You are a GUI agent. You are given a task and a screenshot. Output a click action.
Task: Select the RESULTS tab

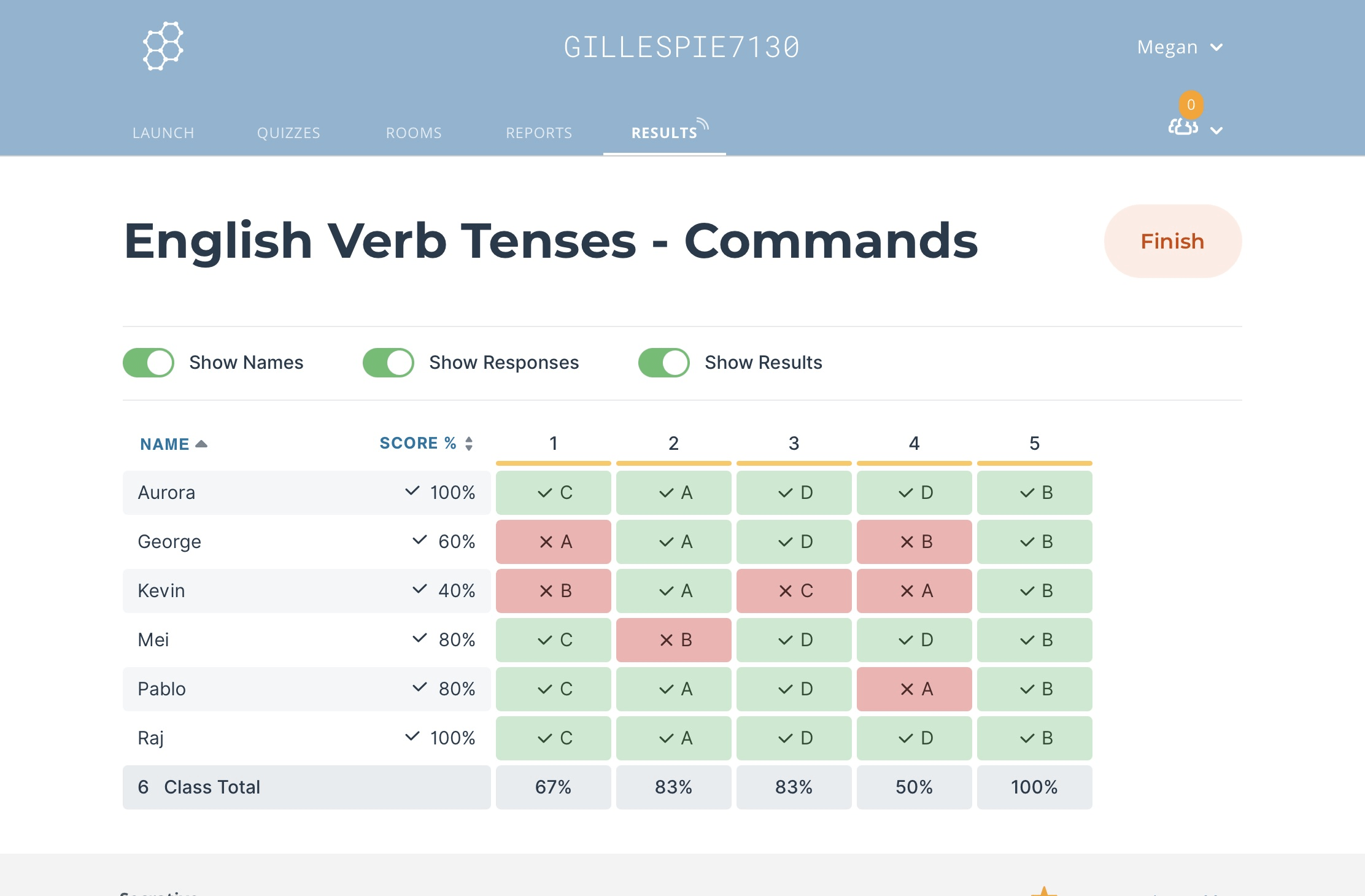[x=664, y=132]
